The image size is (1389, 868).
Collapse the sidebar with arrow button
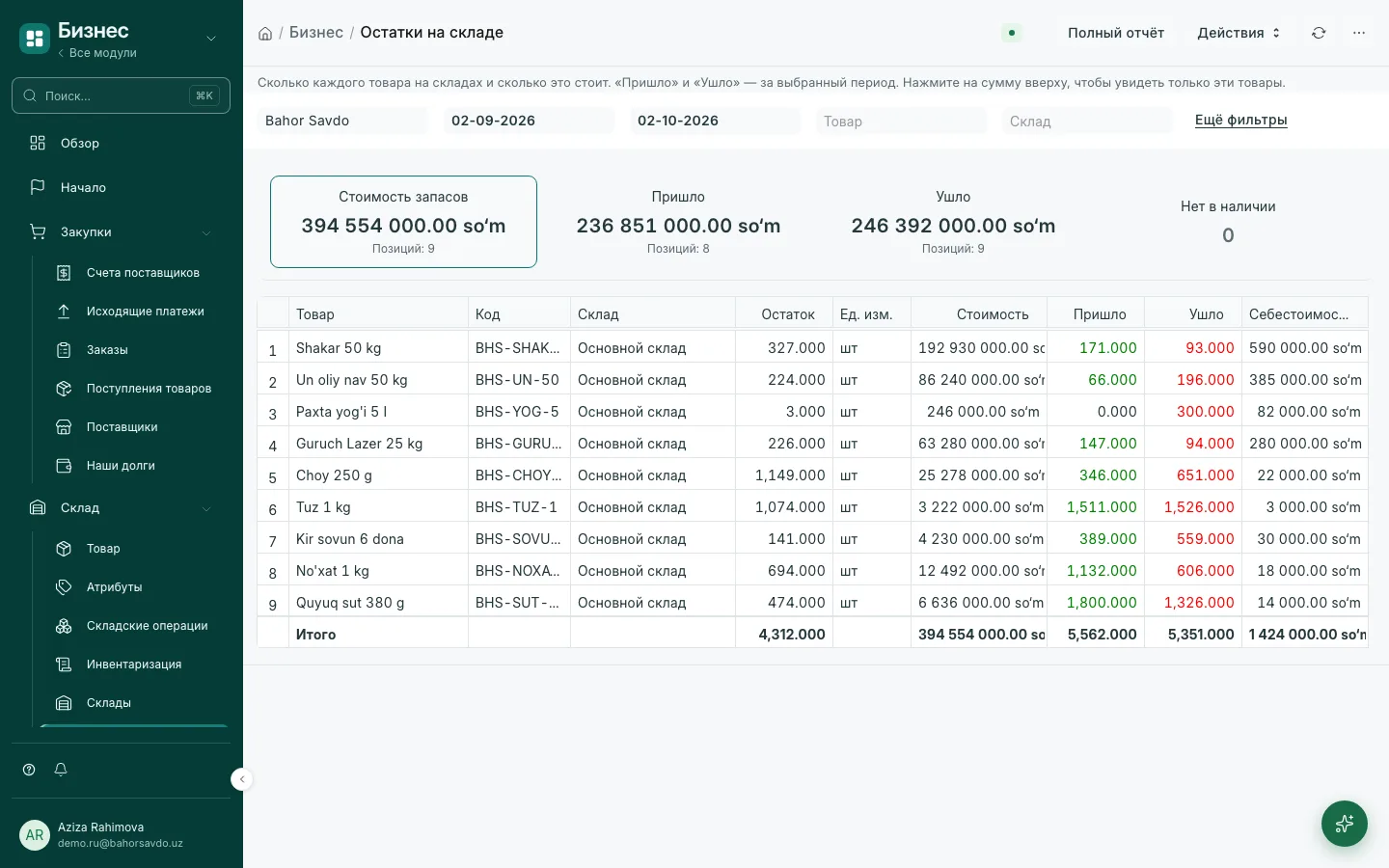click(x=242, y=779)
